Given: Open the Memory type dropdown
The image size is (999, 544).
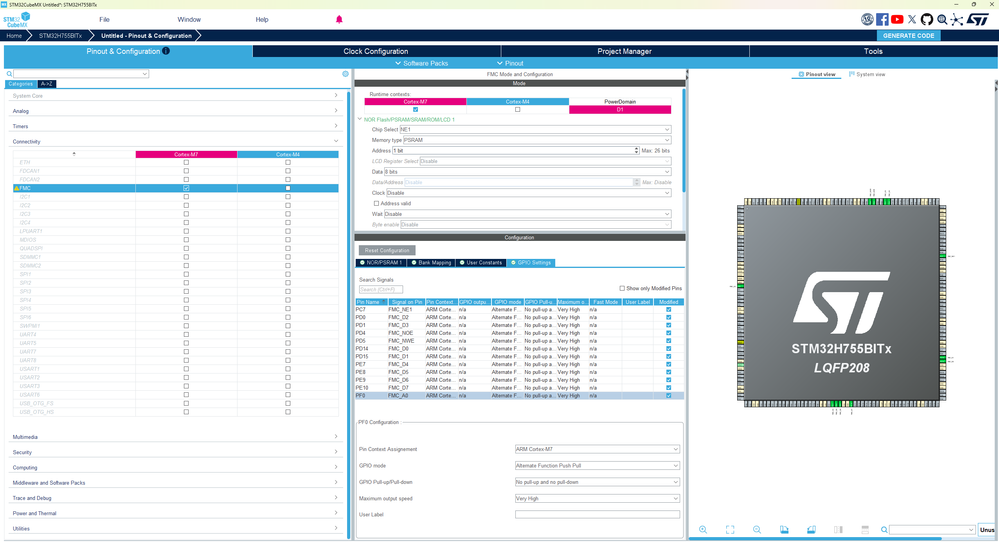Looking at the screenshot, I should coord(537,140).
